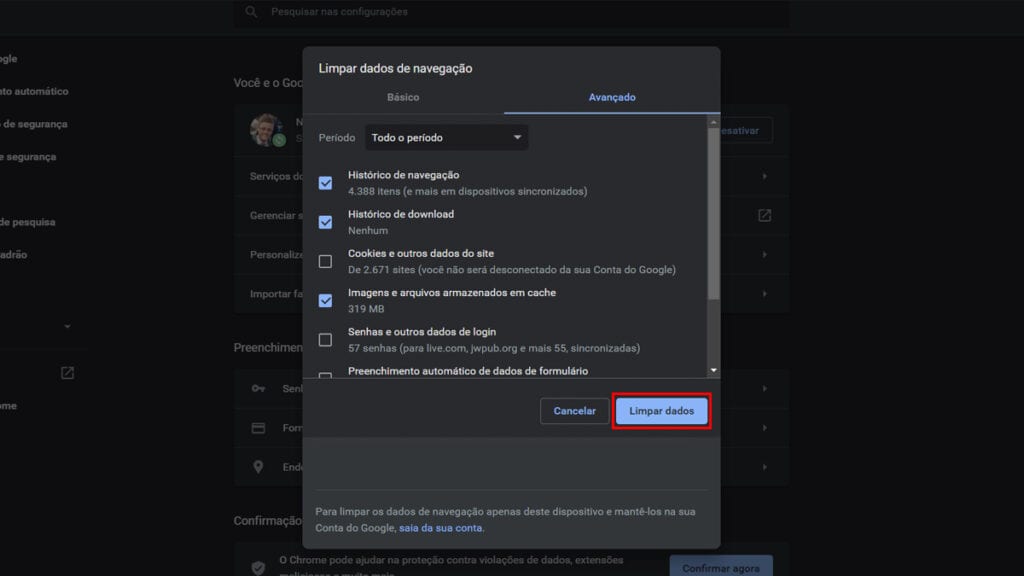Switch to the Básico tab
This screenshot has width=1024, height=576.
point(403,97)
